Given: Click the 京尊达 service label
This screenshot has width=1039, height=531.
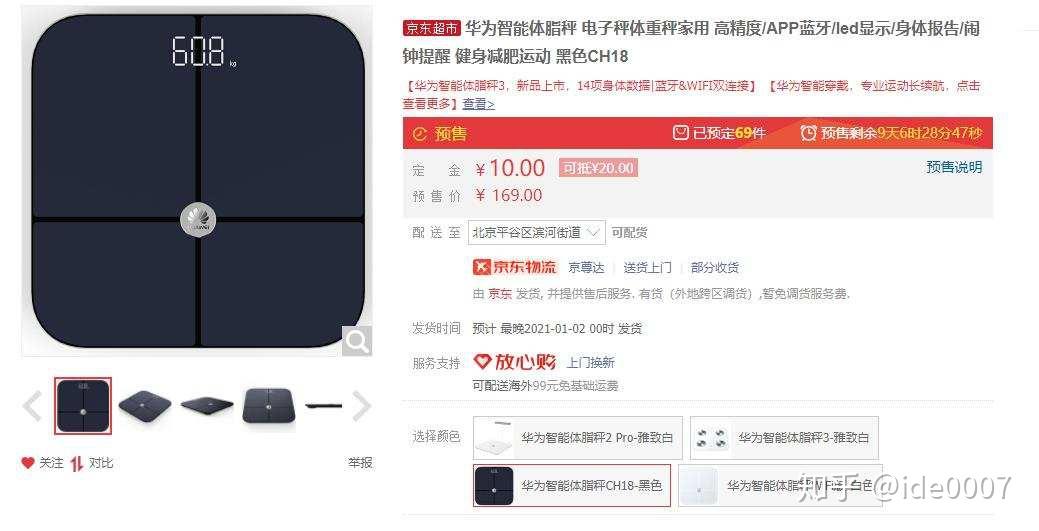Looking at the screenshot, I should (586, 268).
